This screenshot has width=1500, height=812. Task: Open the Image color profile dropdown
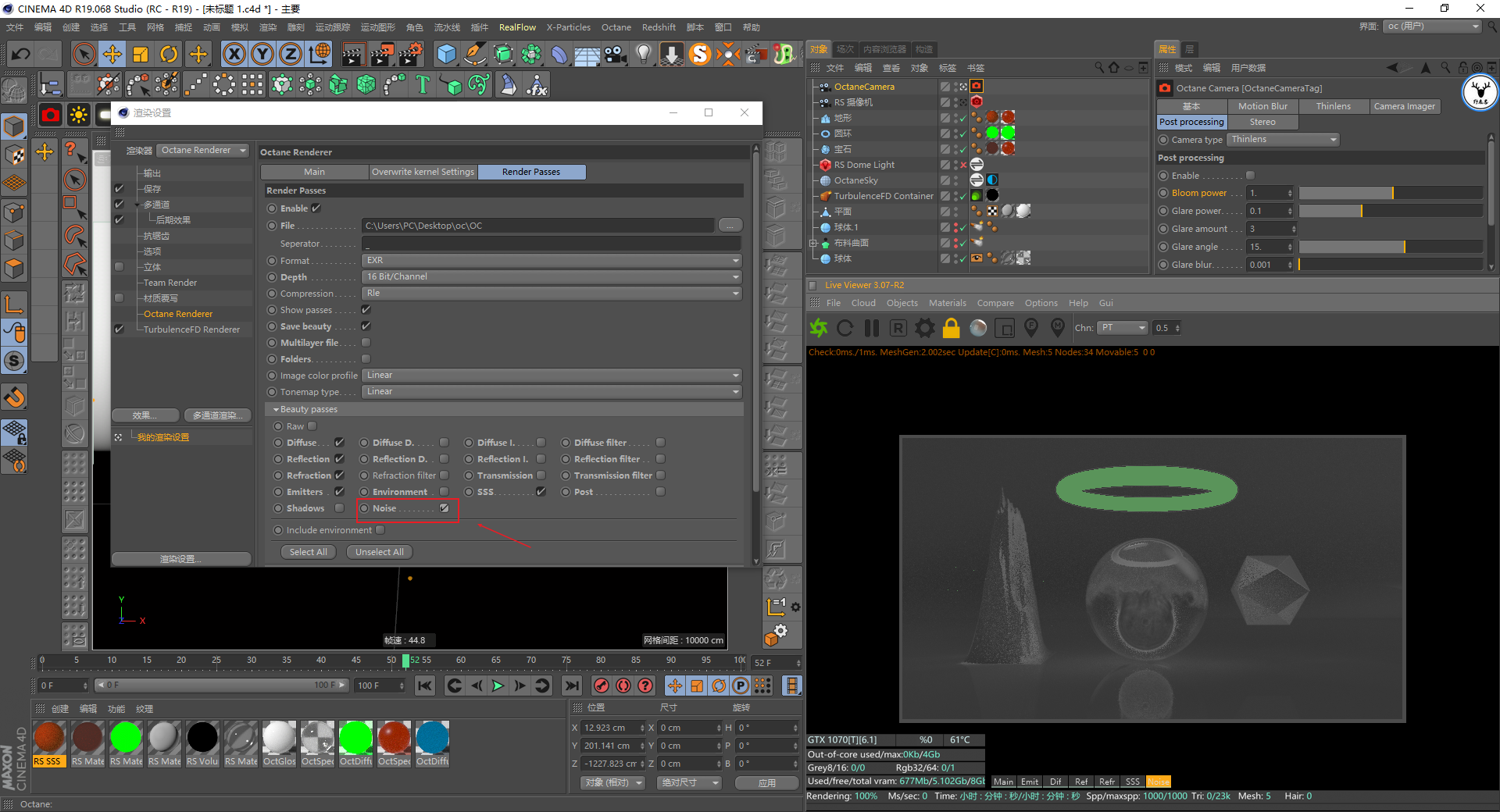(x=552, y=376)
